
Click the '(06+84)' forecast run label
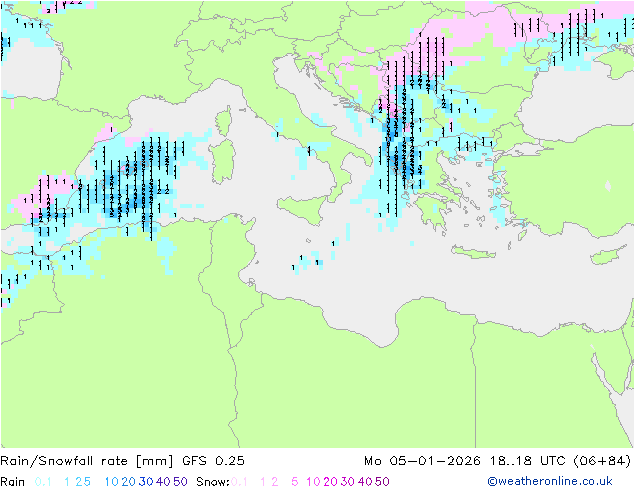coord(602,461)
